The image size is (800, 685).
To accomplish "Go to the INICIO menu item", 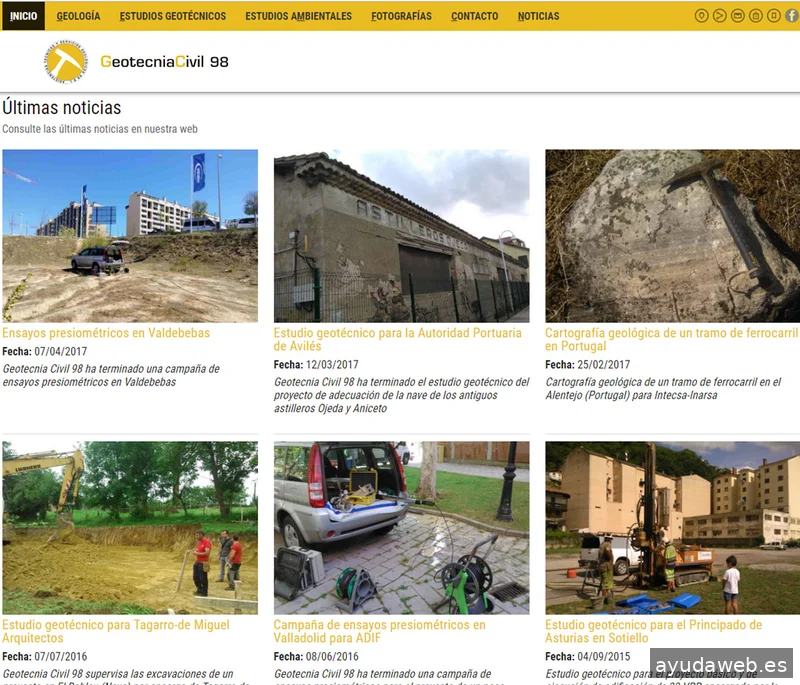I will click(x=23, y=16).
